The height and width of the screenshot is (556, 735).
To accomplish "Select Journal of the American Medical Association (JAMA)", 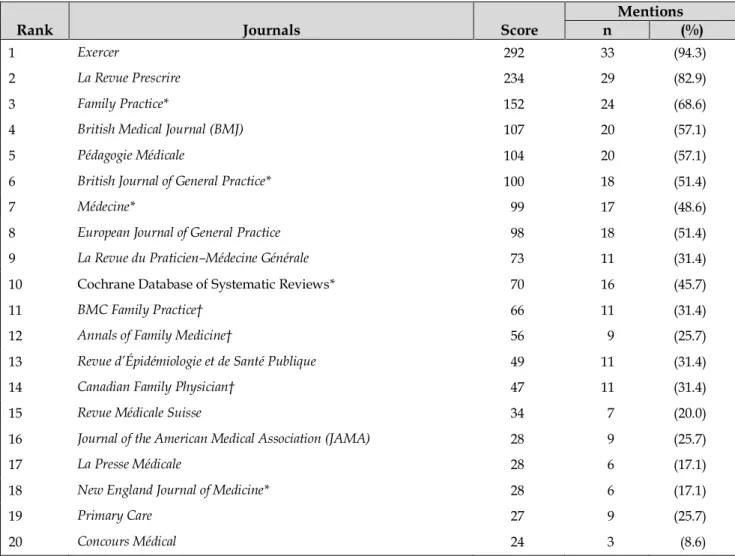I will [224, 438].
